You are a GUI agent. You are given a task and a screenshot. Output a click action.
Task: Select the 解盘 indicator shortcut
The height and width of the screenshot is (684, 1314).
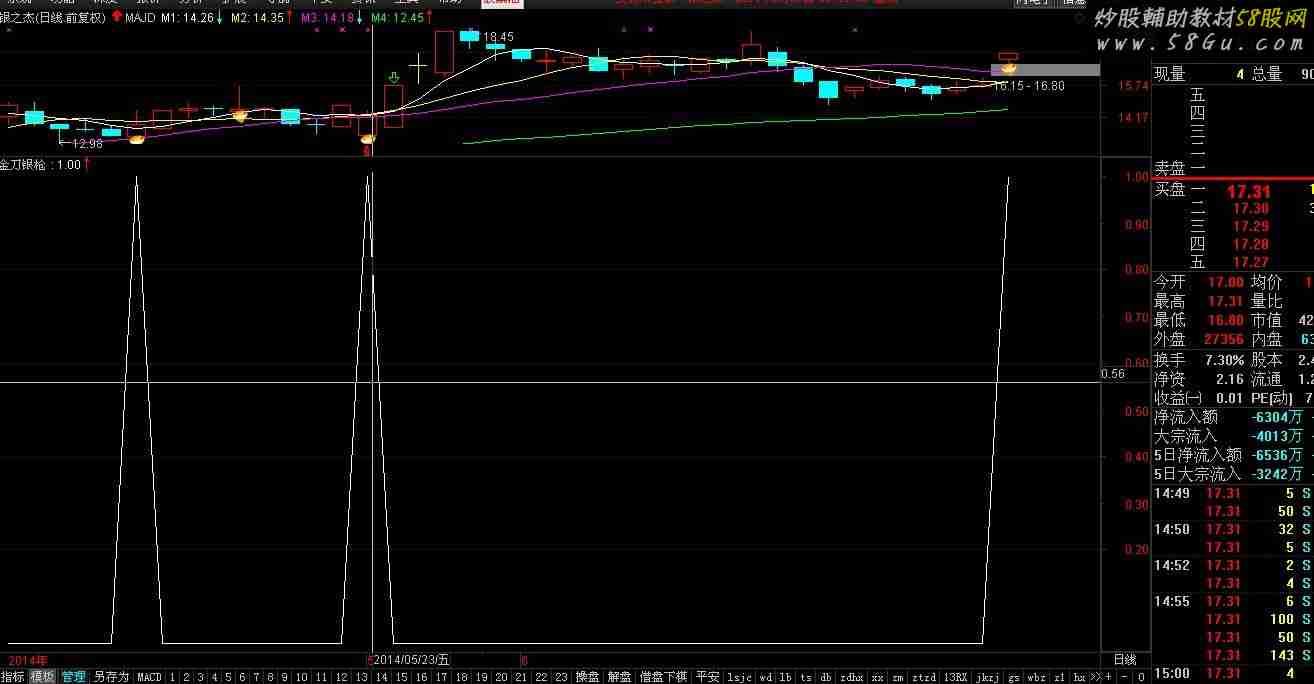click(x=620, y=677)
